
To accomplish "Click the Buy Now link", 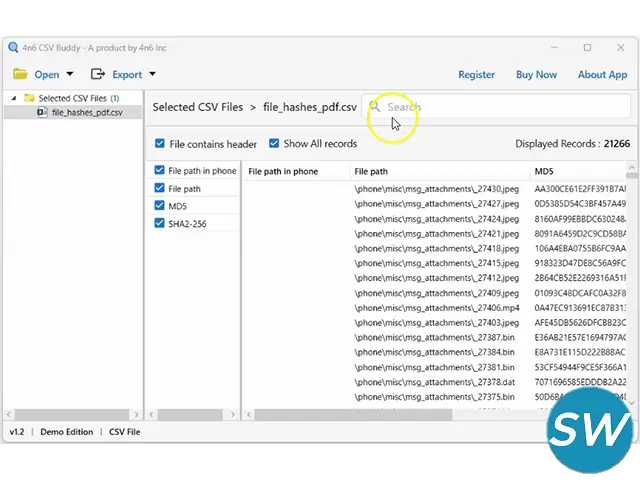I will [536, 74].
